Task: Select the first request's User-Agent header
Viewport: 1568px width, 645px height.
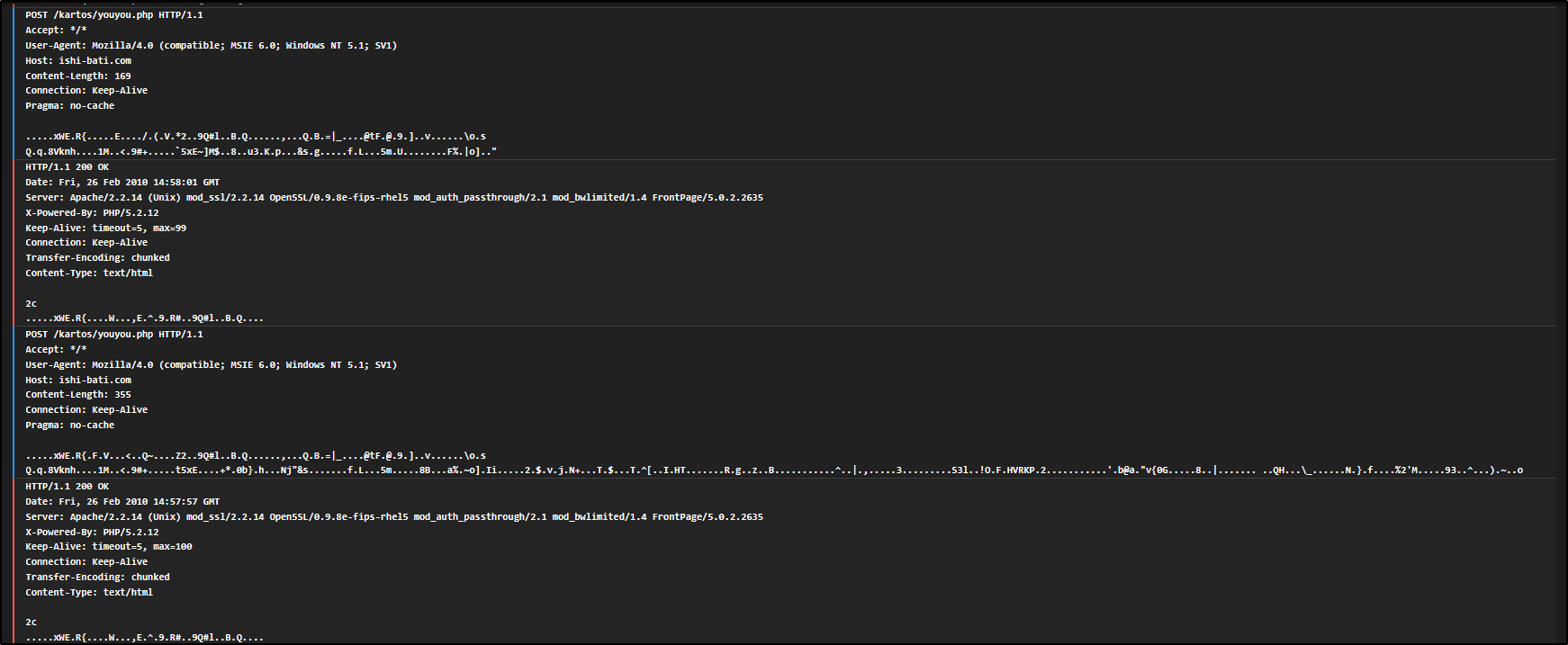Action: (x=211, y=46)
